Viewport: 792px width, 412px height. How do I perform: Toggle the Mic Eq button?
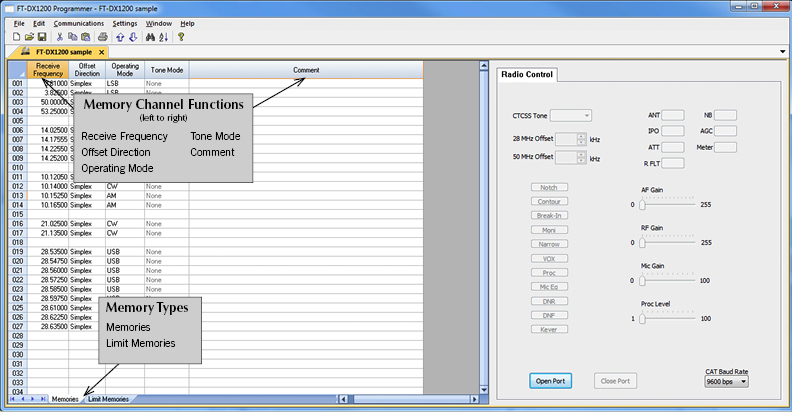pos(549,287)
